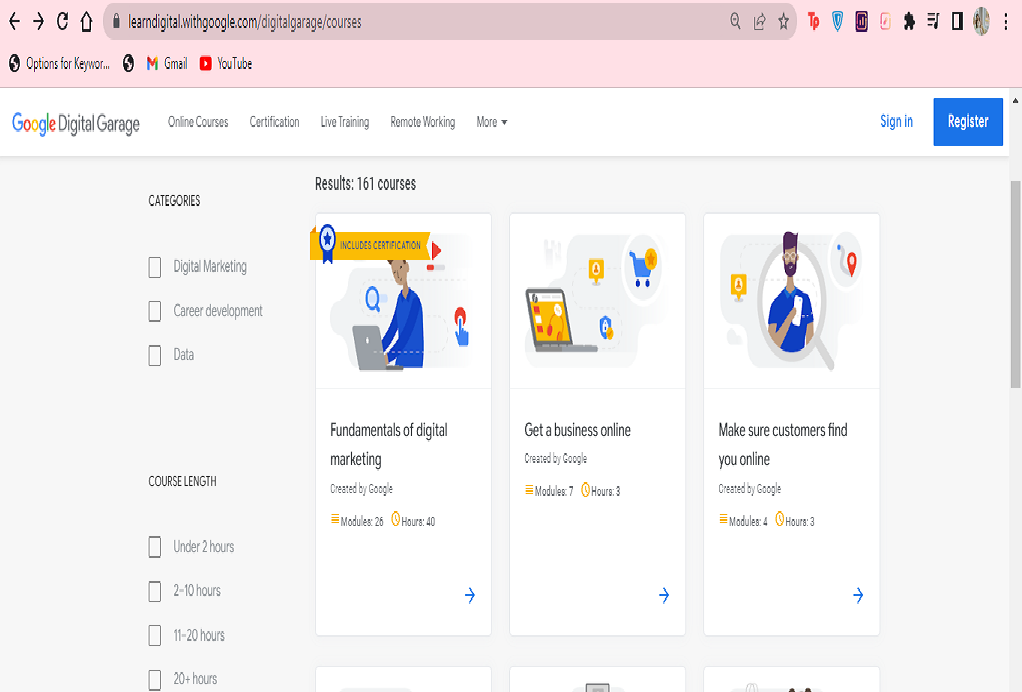Click the Modules: 4 label
The width and height of the screenshot is (1022, 692).
click(743, 521)
